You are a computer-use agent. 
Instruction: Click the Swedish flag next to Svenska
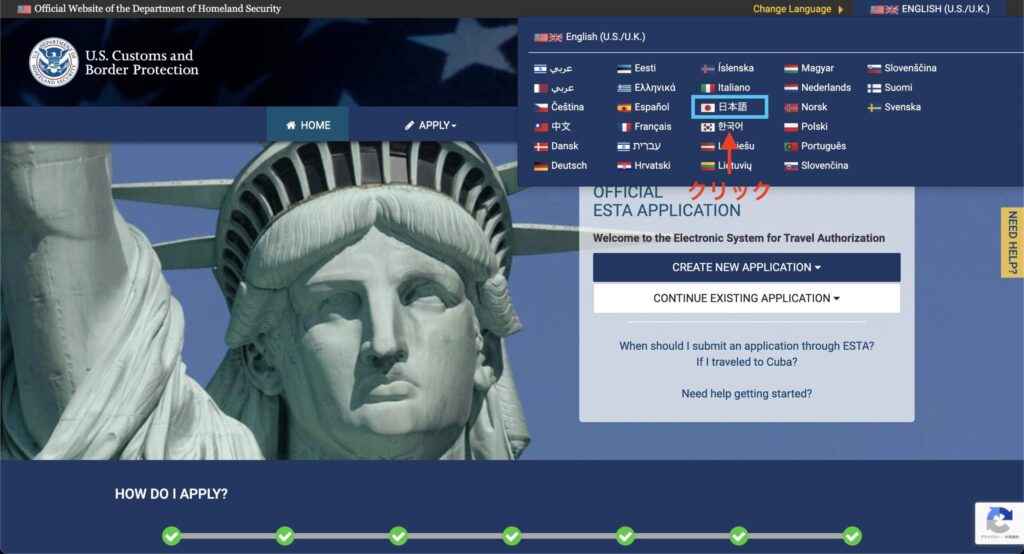pyautogui.click(x=874, y=107)
